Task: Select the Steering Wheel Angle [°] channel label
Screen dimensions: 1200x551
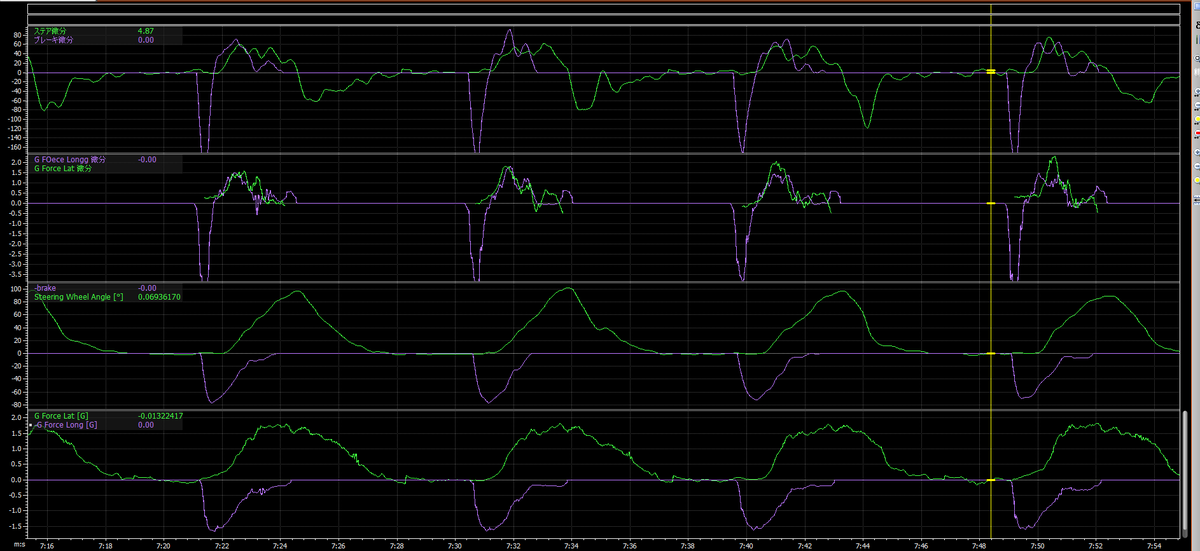Action: coord(77,297)
